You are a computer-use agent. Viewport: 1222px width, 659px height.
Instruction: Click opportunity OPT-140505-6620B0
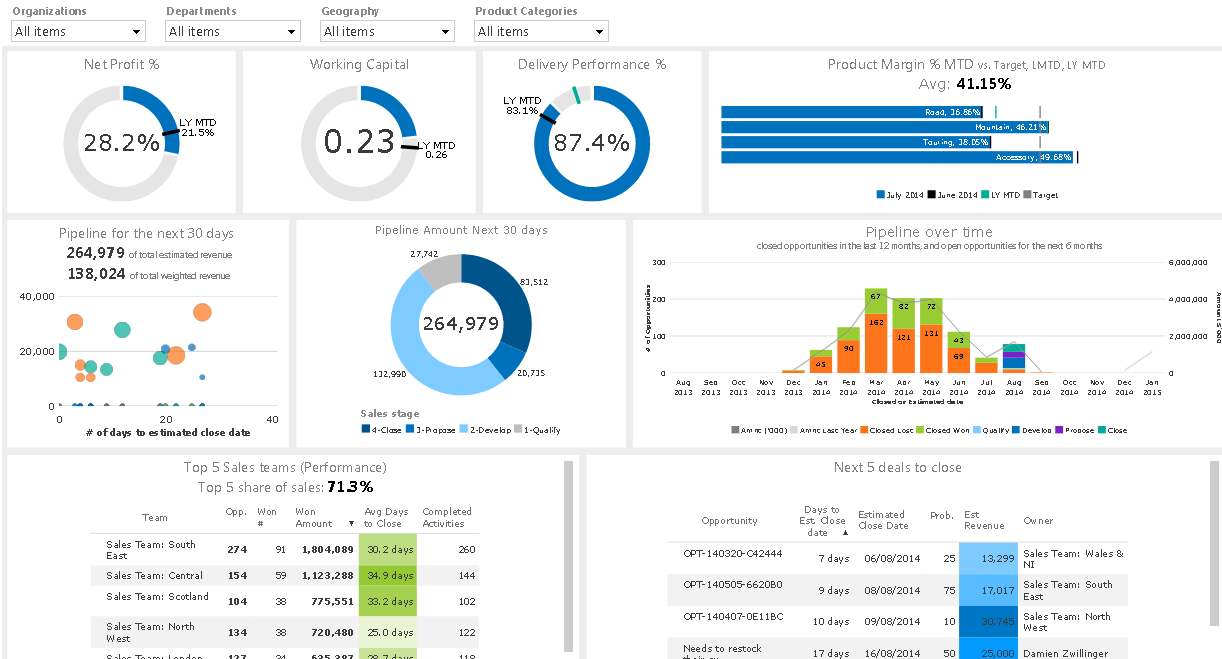point(733,585)
